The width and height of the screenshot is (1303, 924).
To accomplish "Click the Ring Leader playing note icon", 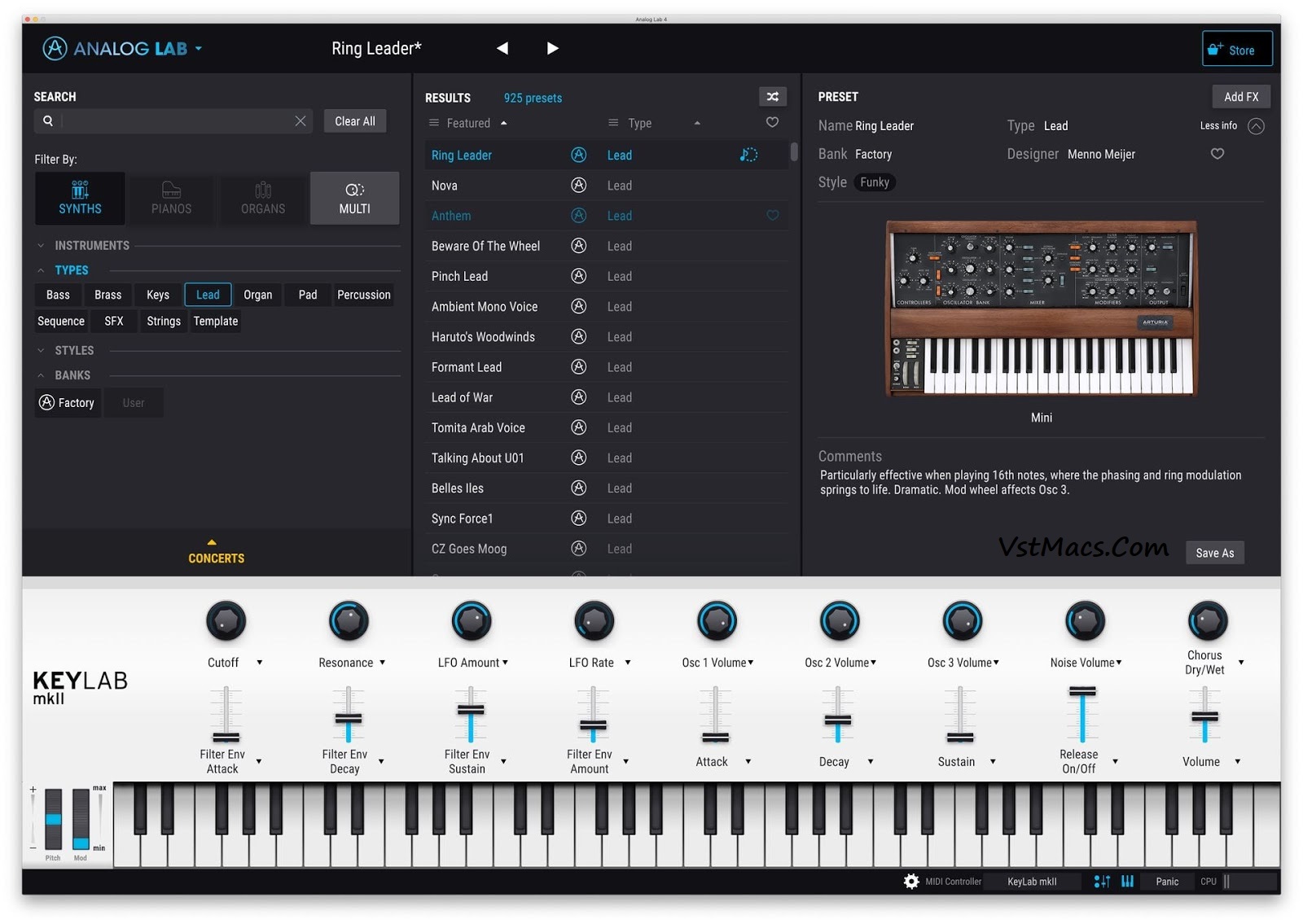I will [748, 155].
